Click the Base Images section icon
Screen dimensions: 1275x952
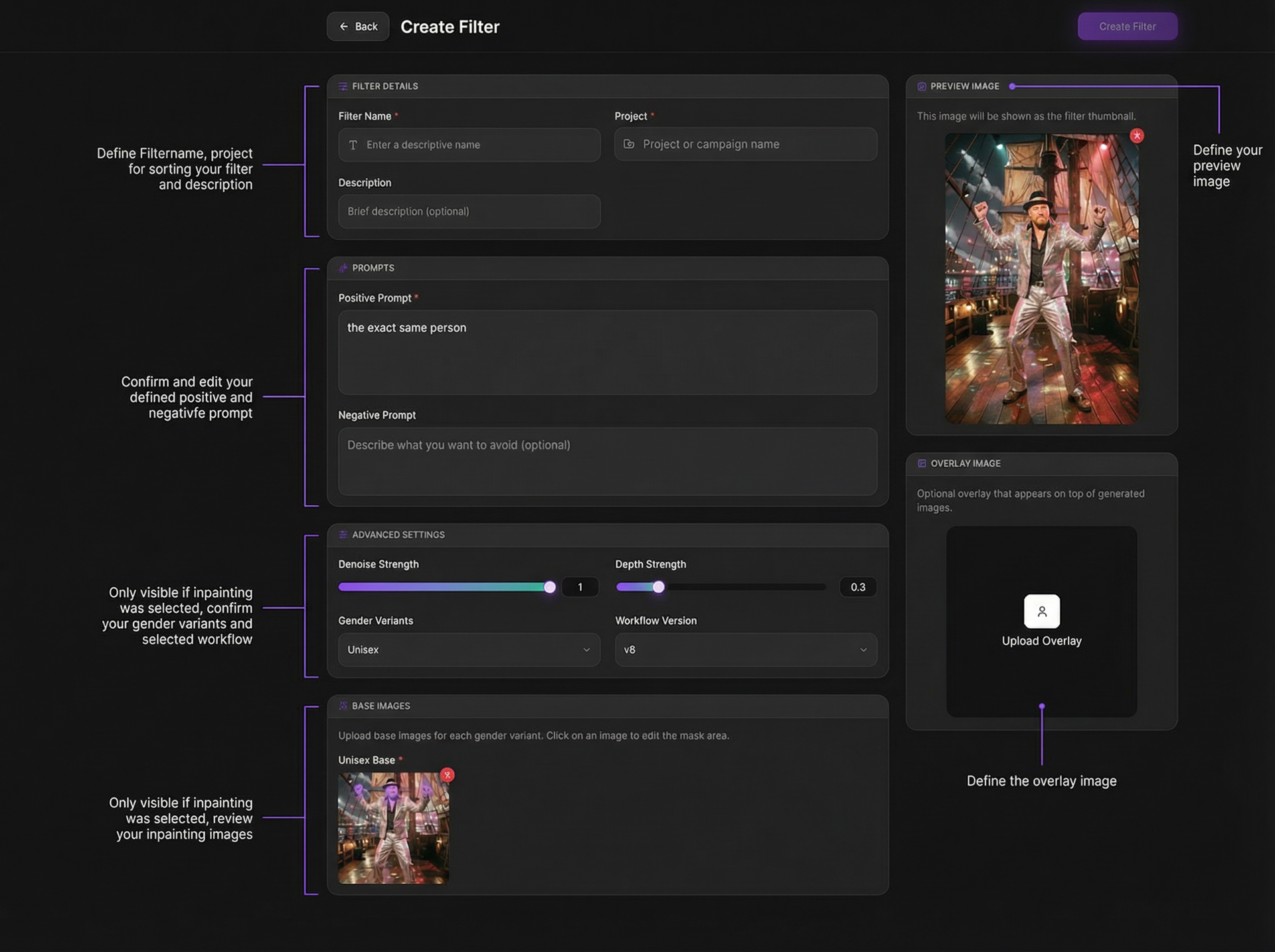tap(343, 706)
